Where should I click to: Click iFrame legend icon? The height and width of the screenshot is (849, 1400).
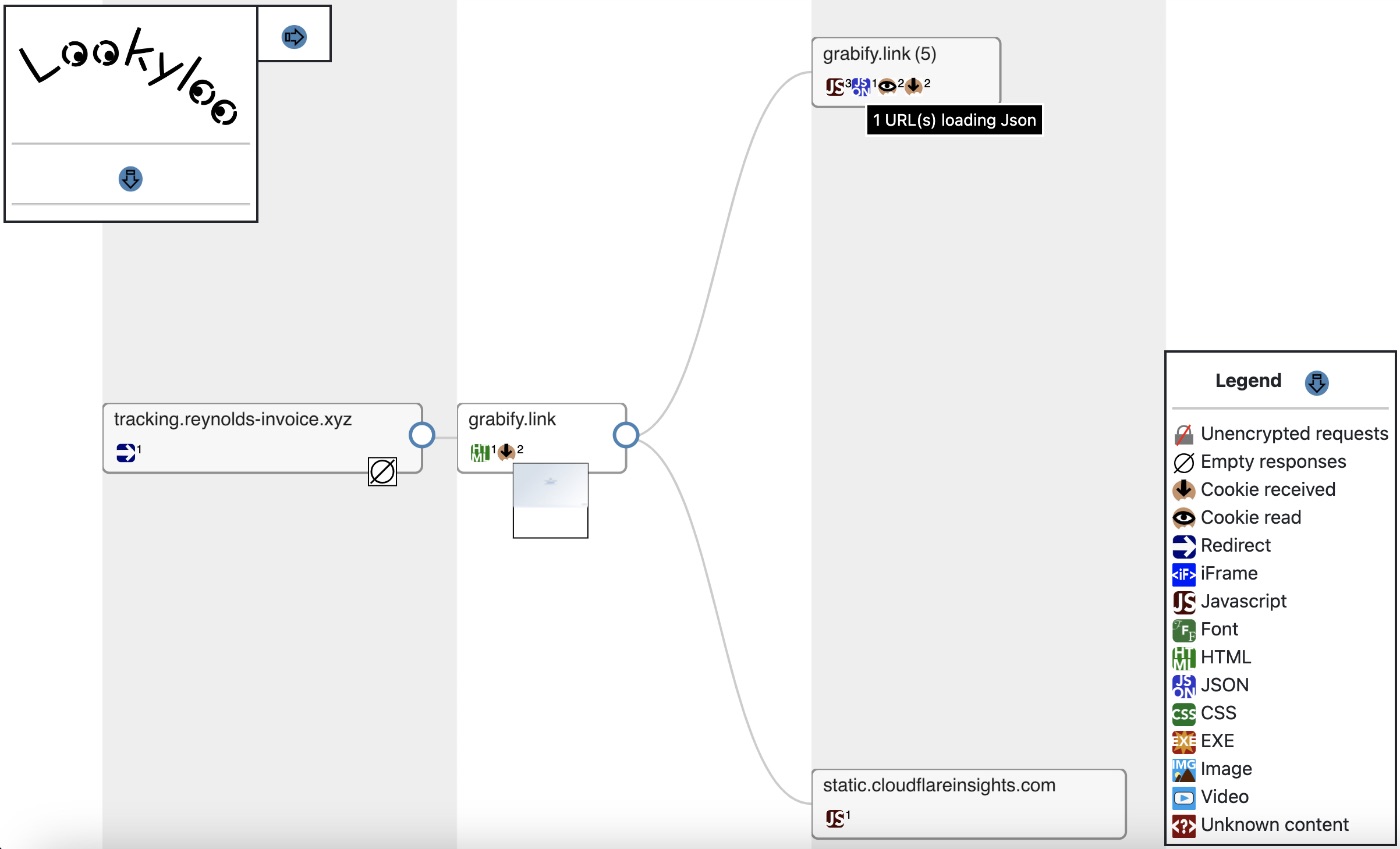tap(1184, 575)
